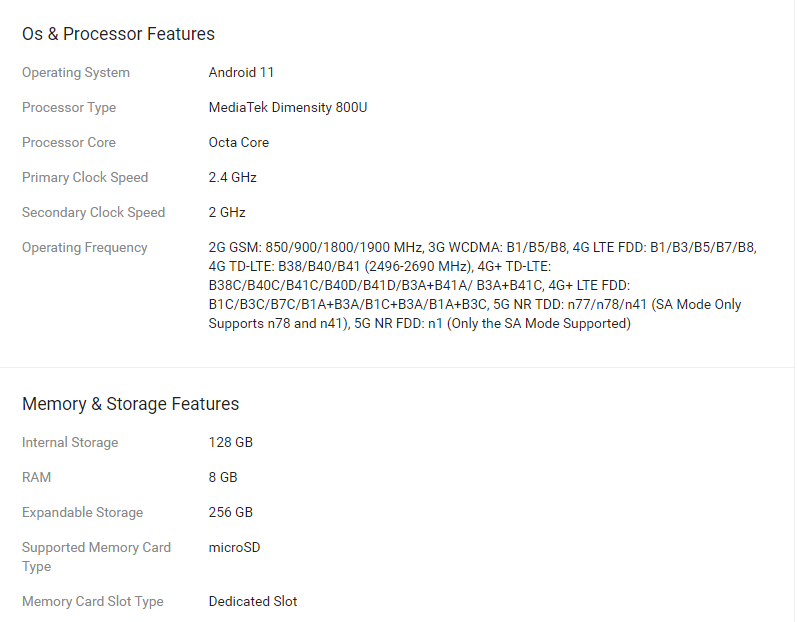
Task: Click the Os & Processor Features heading
Action: pos(118,34)
